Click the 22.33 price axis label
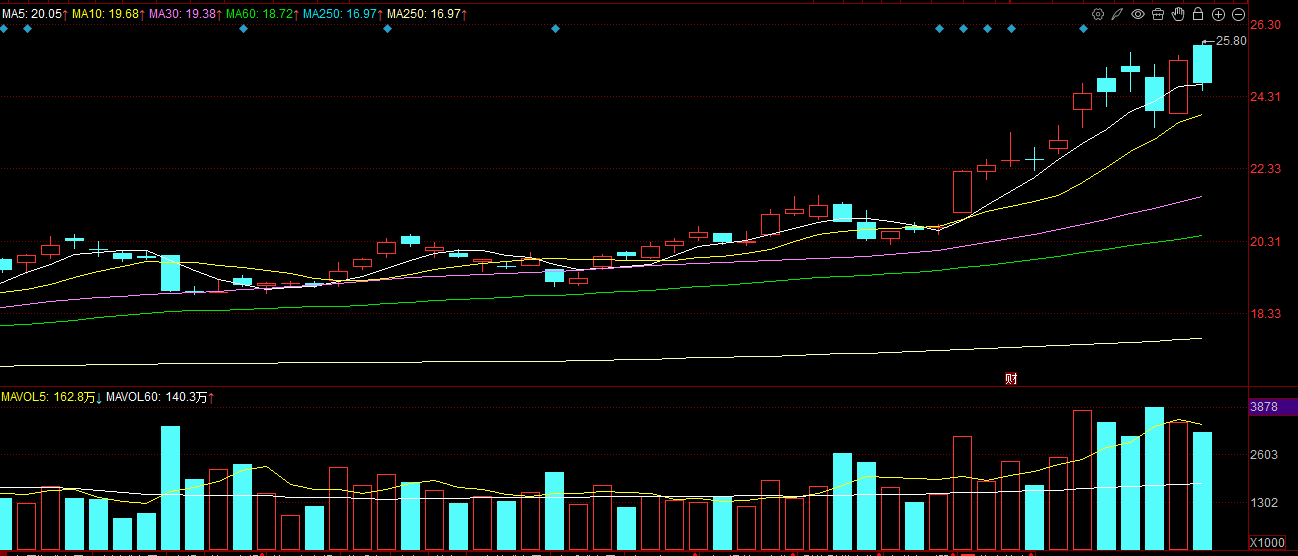The image size is (1298, 556). pos(1266,169)
